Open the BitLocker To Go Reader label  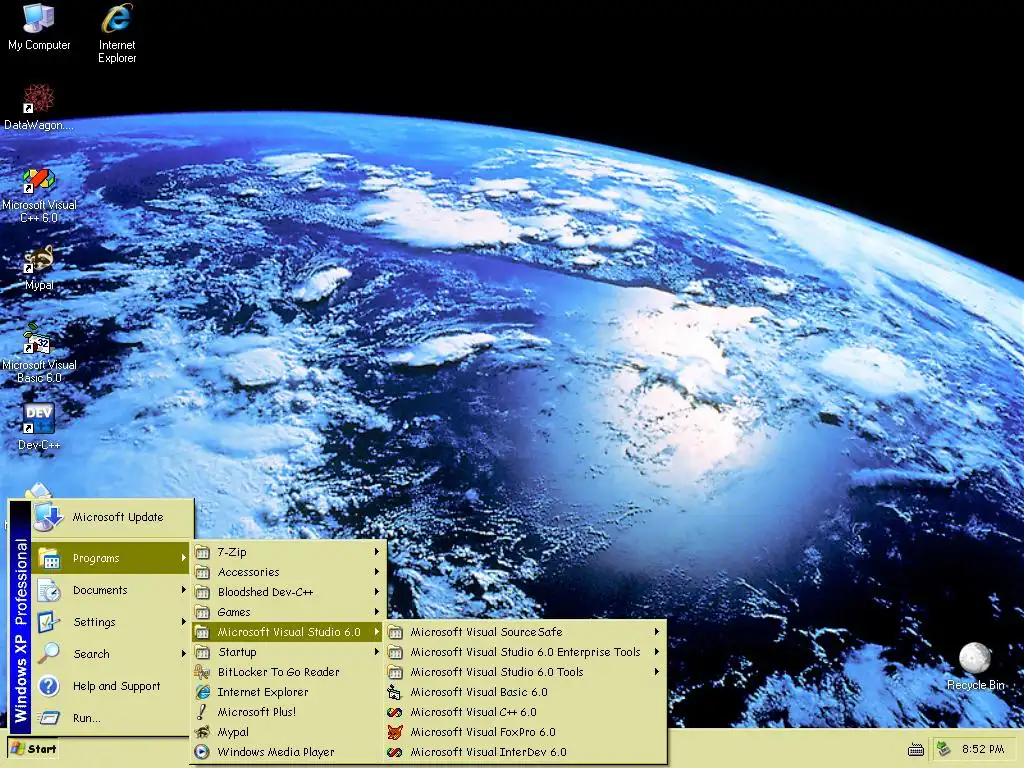(278, 672)
